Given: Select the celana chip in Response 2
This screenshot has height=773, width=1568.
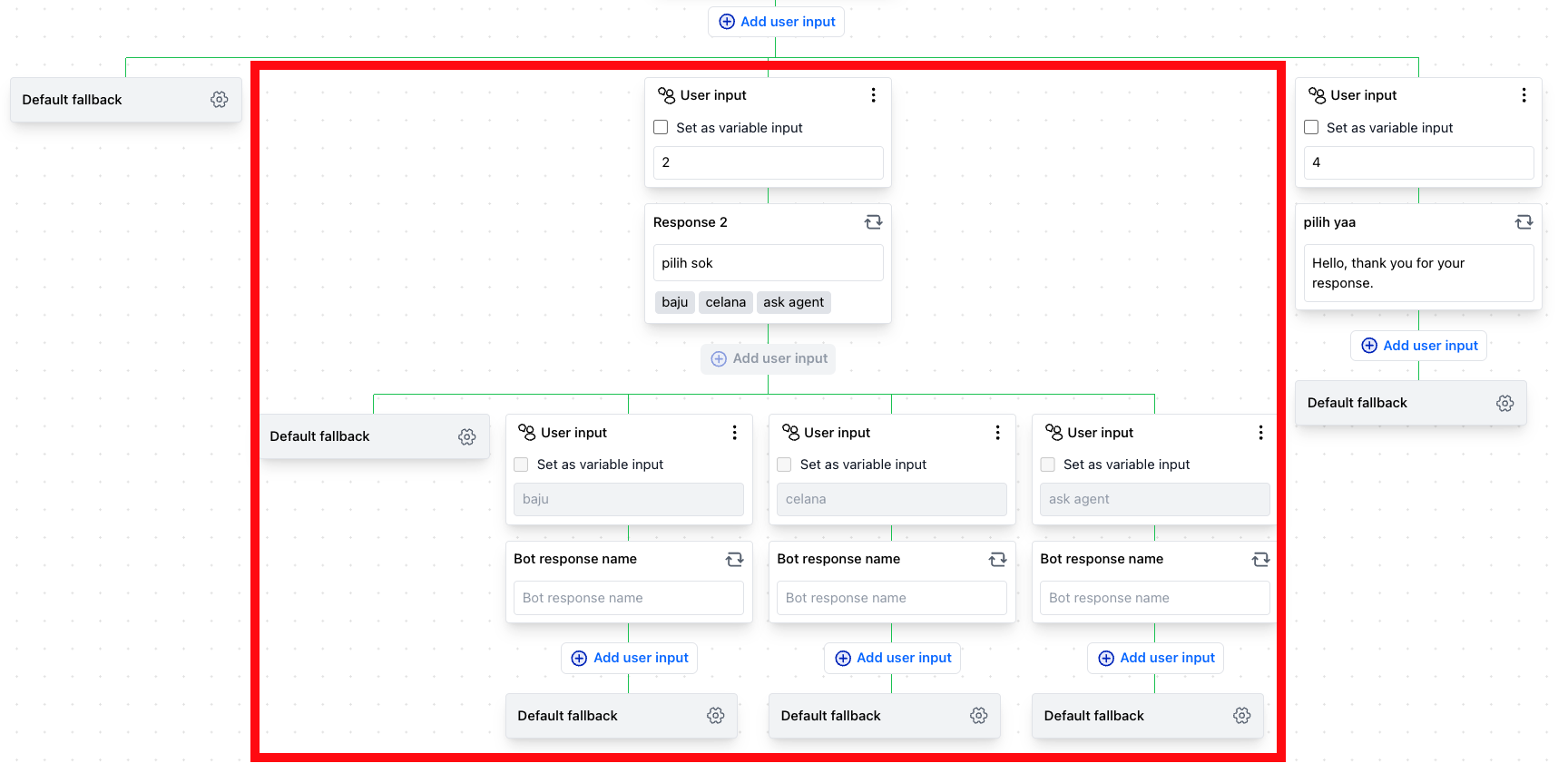Looking at the screenshot, I should [x=725, y=302].
